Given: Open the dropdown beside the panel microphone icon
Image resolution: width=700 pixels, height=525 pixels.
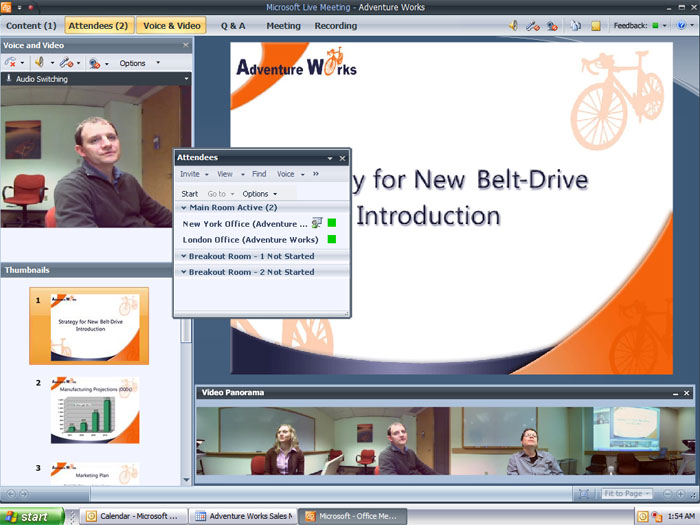Looking at the screenshot, I should 79,63.
